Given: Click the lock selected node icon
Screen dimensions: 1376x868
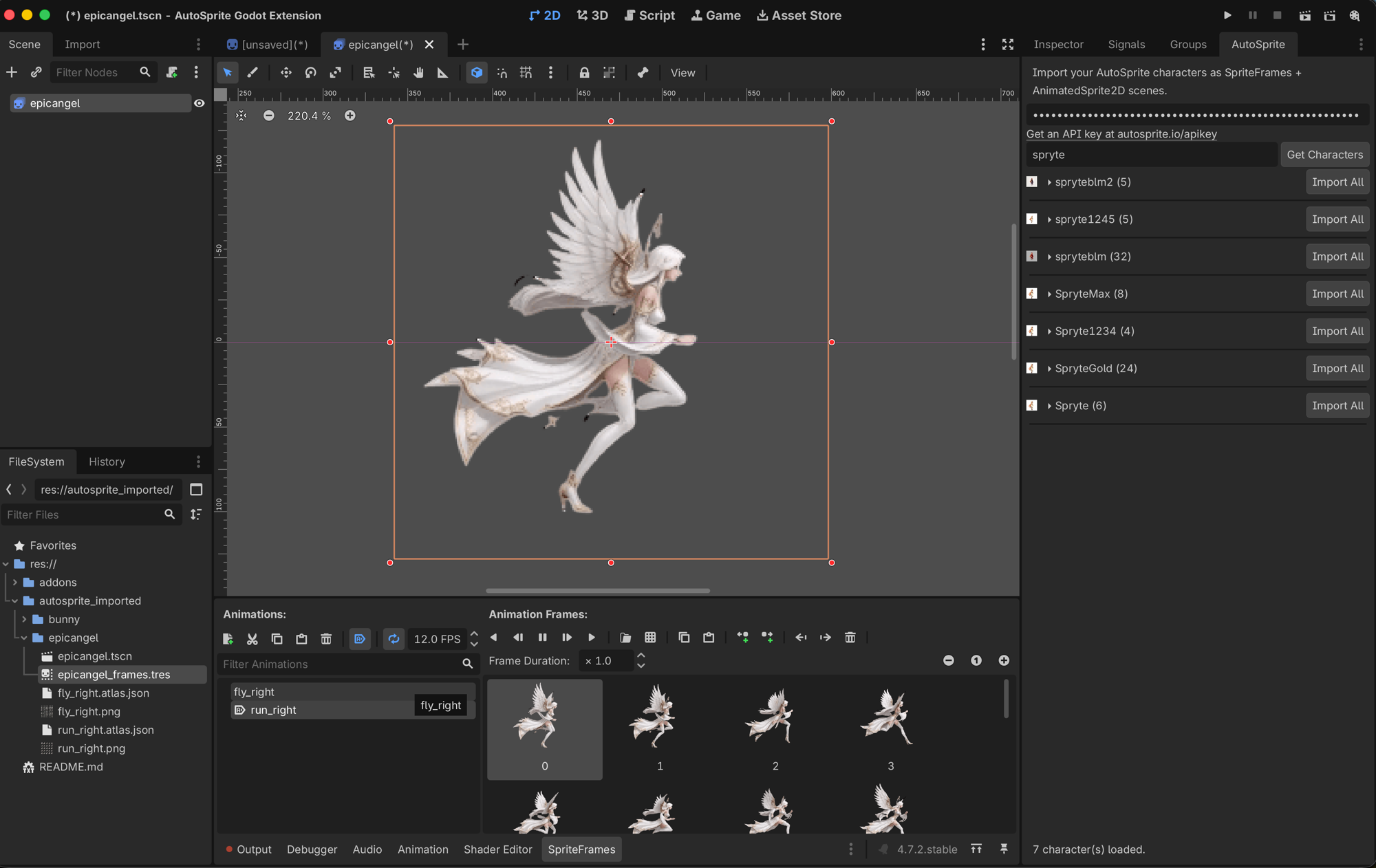Looking at the screenshot, I should point(584,73).
